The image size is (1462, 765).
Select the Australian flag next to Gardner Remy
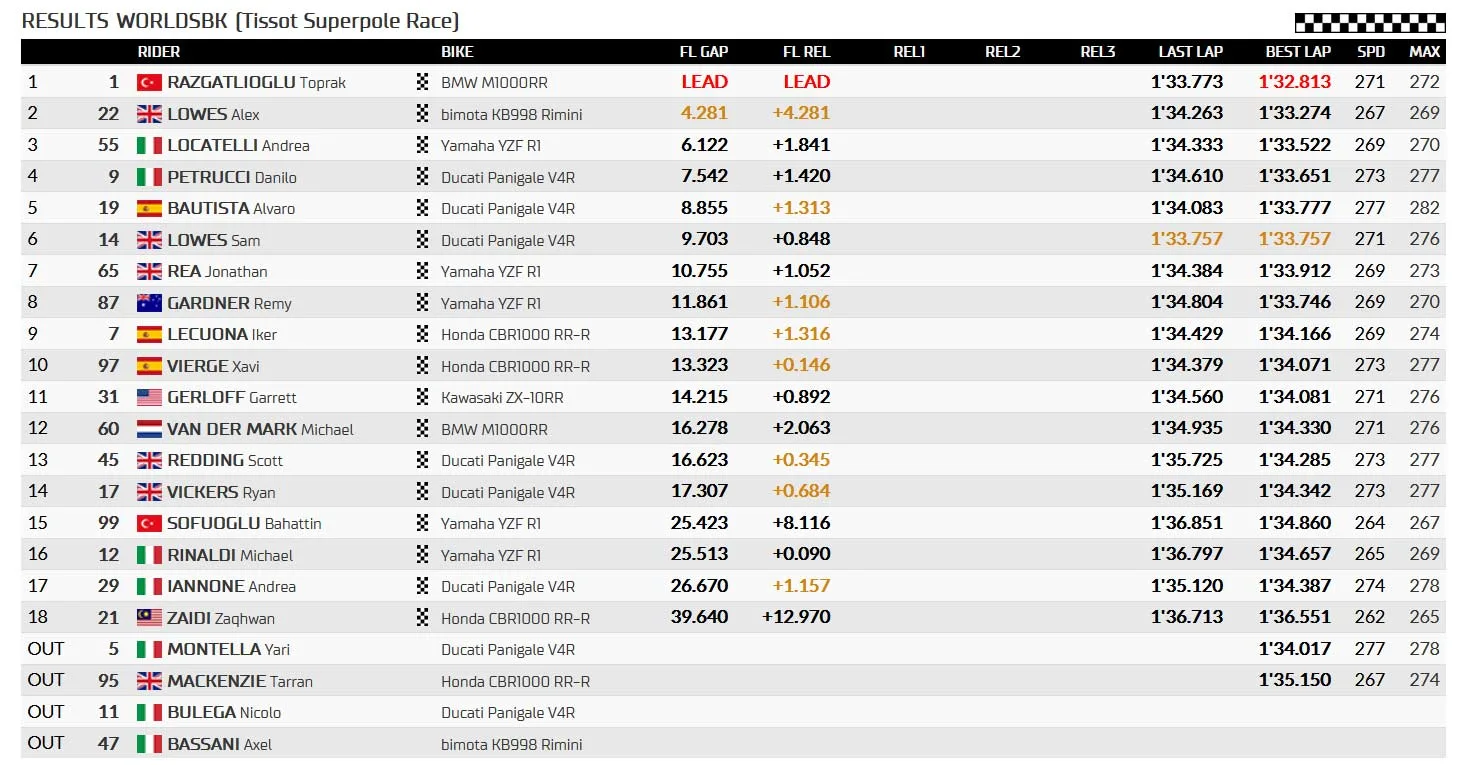(x=149, y=303)
